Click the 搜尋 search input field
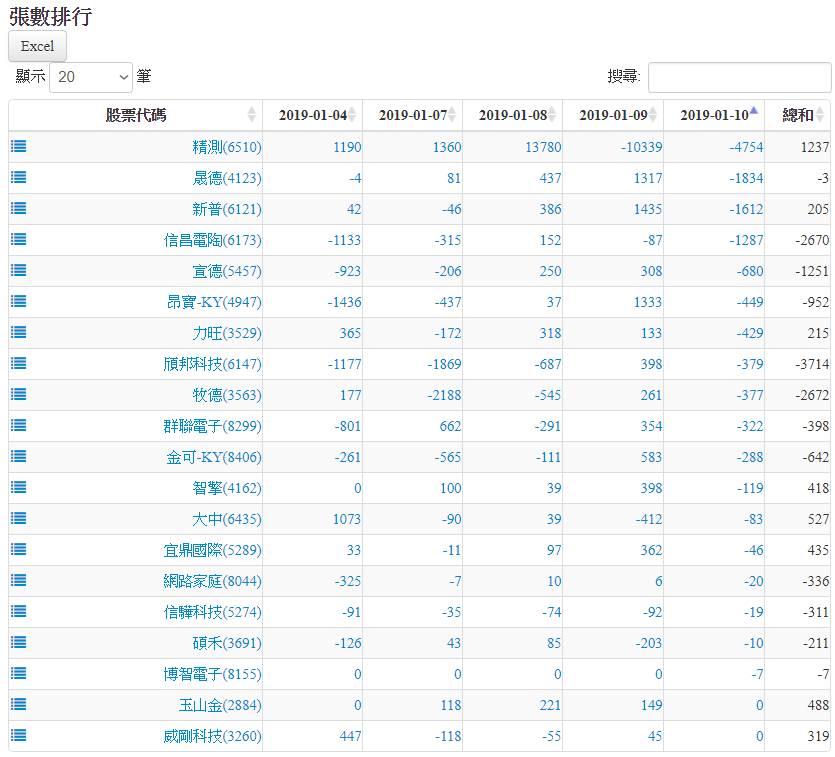 (x=739, y=77)
